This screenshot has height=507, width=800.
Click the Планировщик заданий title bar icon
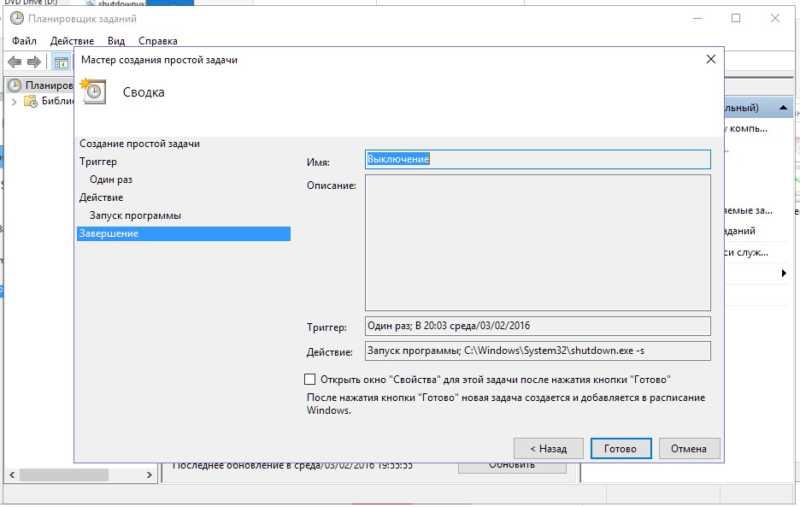(x=17, y=18)
